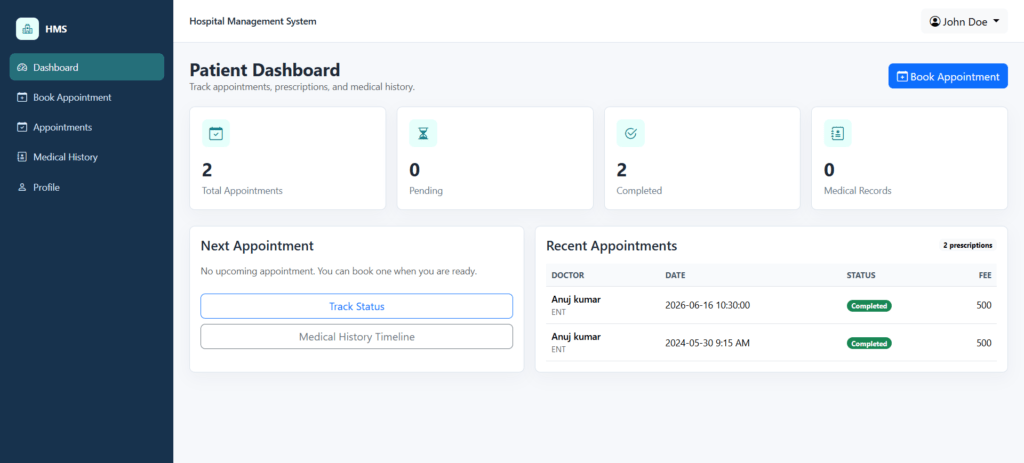Click the Medical Records card label
Viewport: 1024px width, 463px height.
point(857,191)
